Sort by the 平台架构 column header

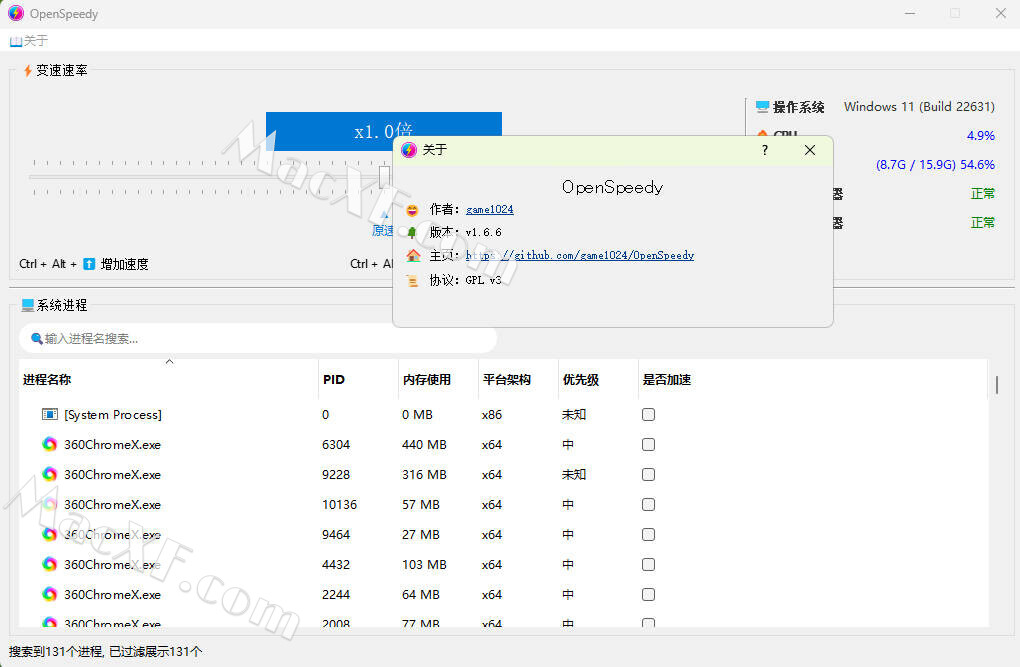[x=518, y=379]
